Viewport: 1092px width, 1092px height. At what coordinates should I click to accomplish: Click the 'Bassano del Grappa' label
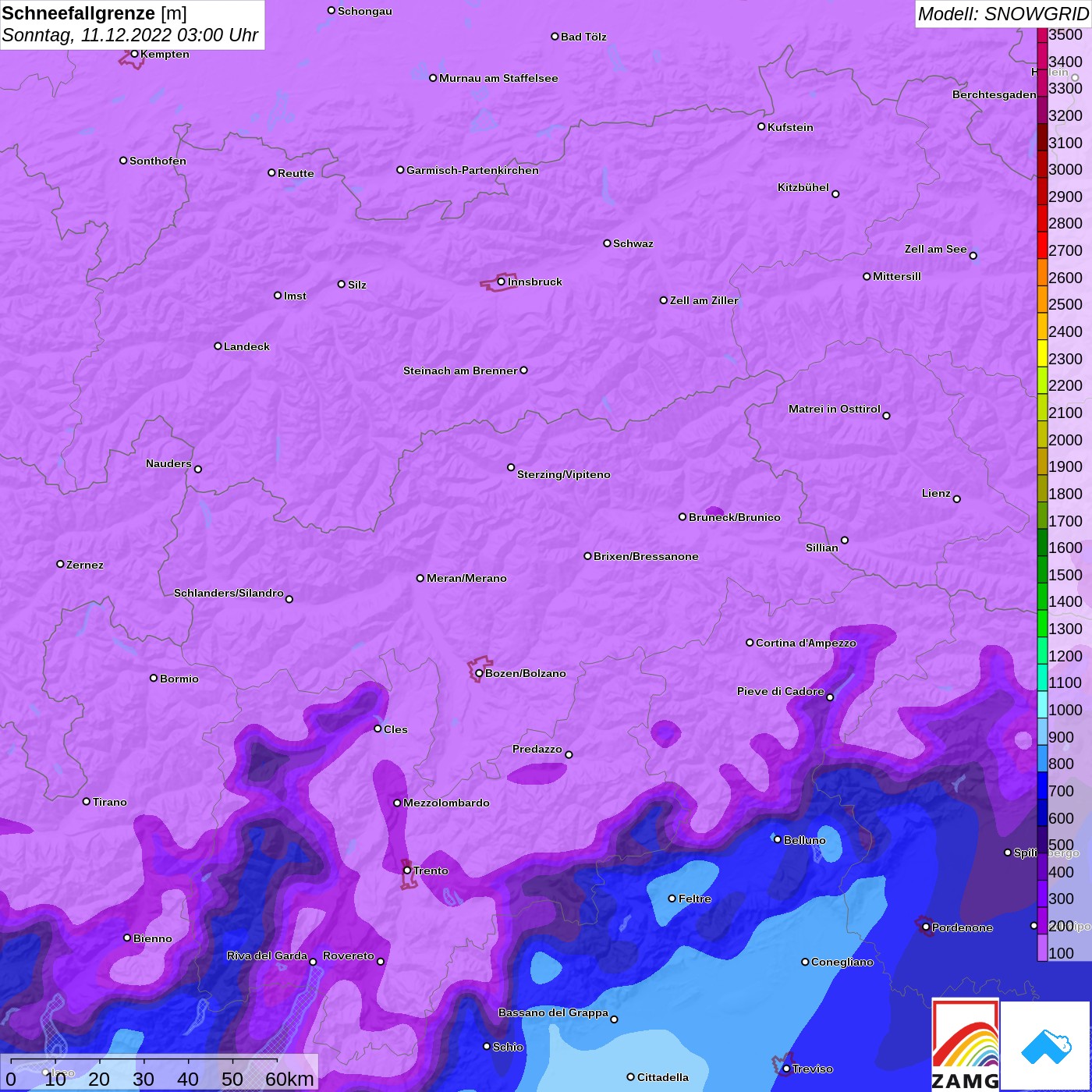click(x=553, y=1012)
